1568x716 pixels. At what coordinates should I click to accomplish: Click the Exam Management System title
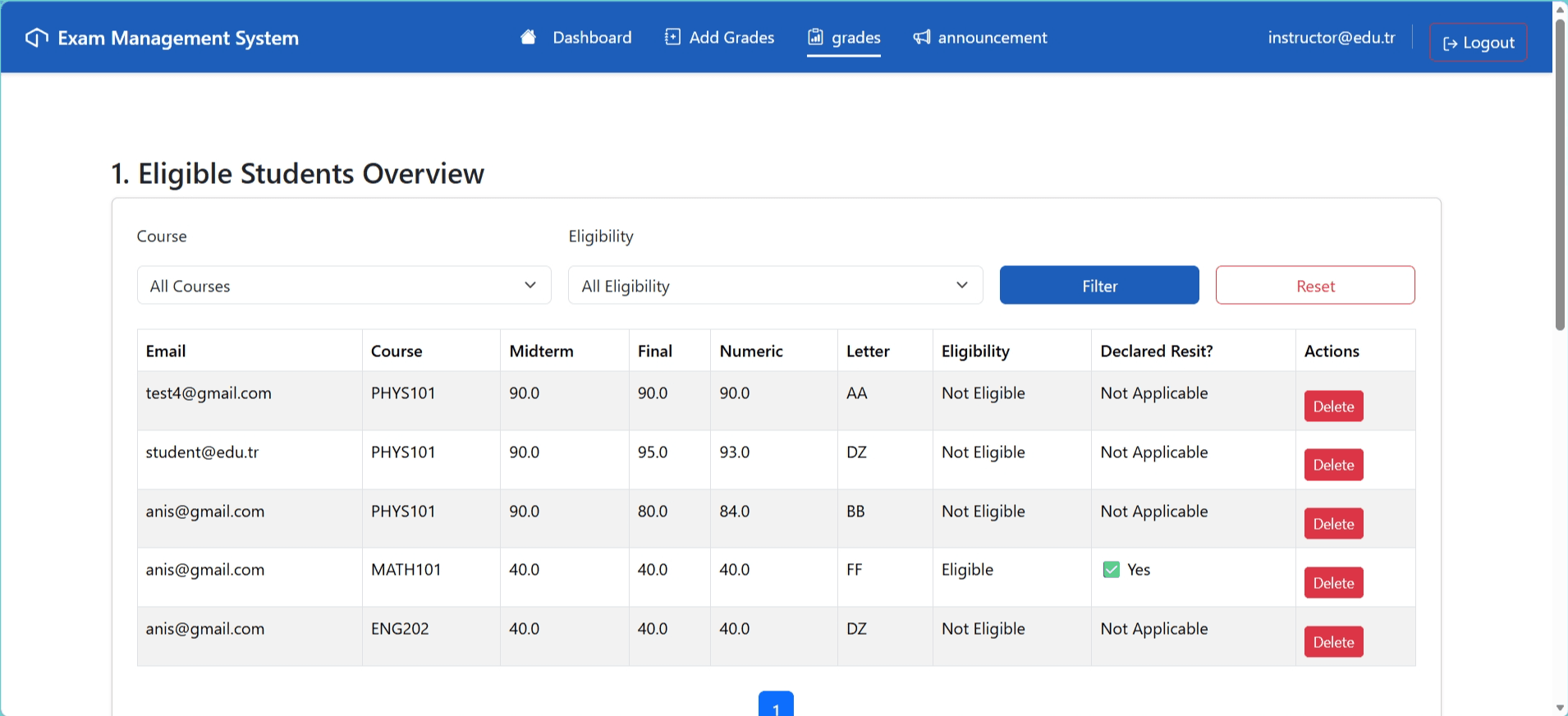click(x=178, y=39)
